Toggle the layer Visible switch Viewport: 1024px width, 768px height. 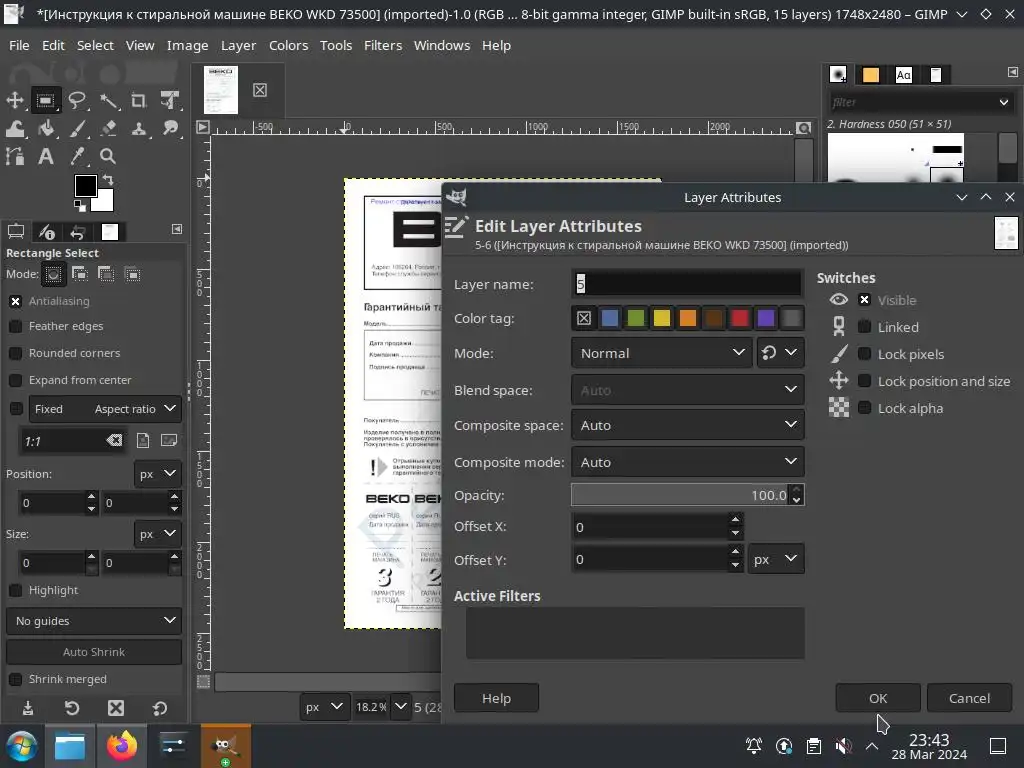pos(864,300)
